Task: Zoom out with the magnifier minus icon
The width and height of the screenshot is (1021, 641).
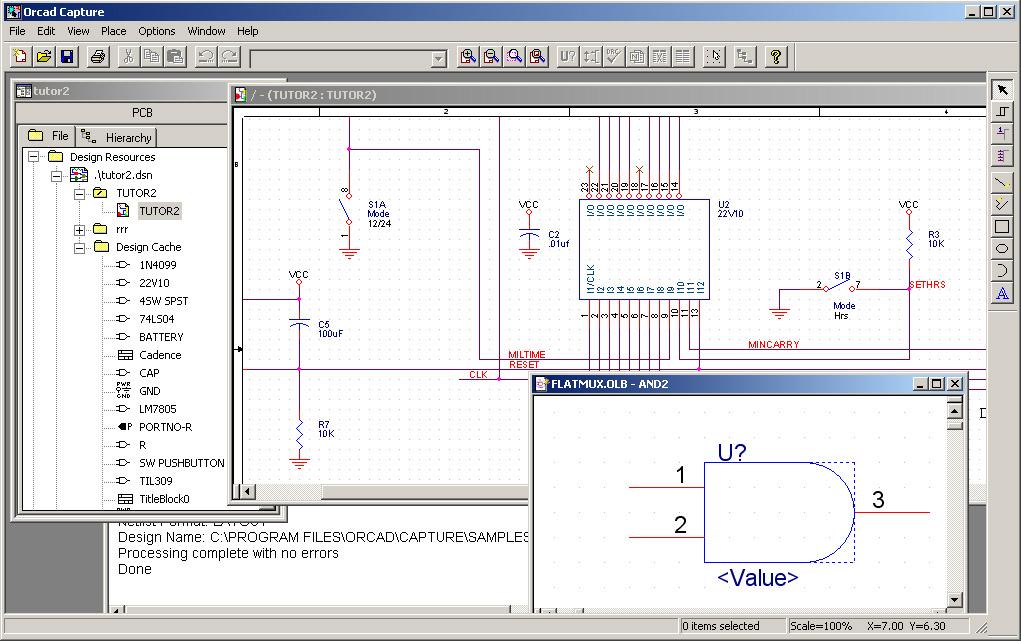Action: (x=491, y=57)
